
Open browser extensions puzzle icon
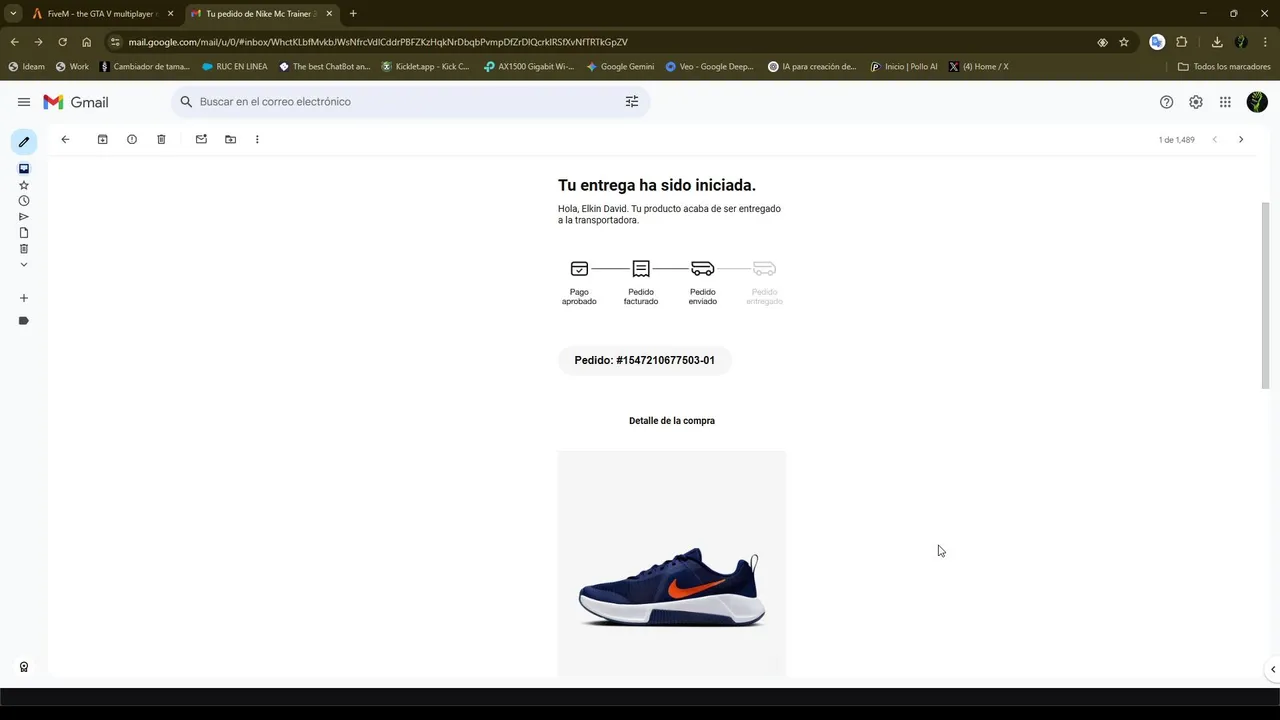[1181, 42]
